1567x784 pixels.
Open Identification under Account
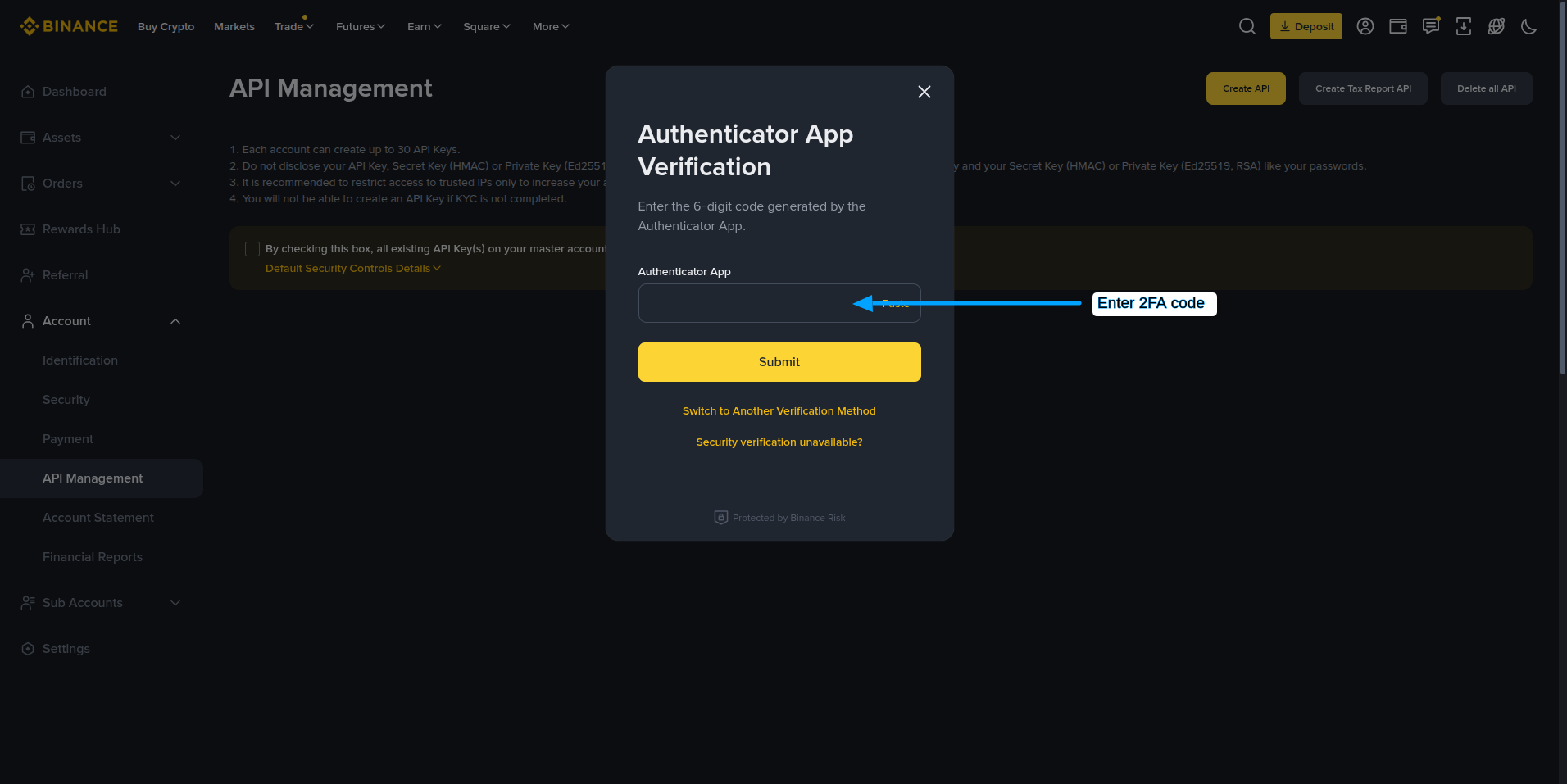[x=80, y=360]
